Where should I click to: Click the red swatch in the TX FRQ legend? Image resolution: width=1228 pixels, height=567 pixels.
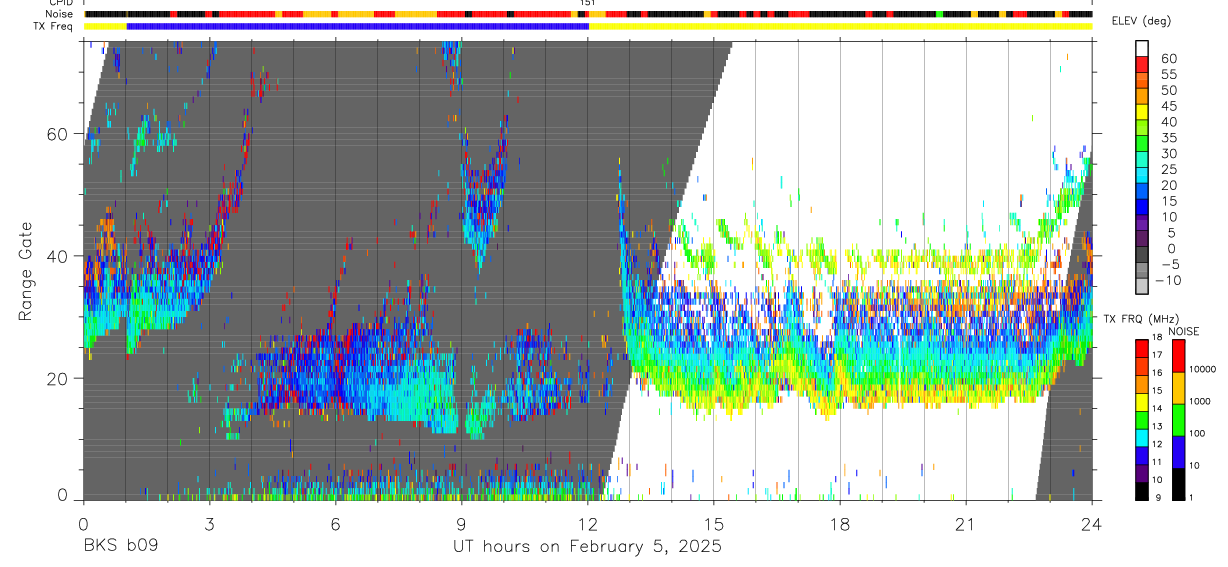pos(1141,348)
